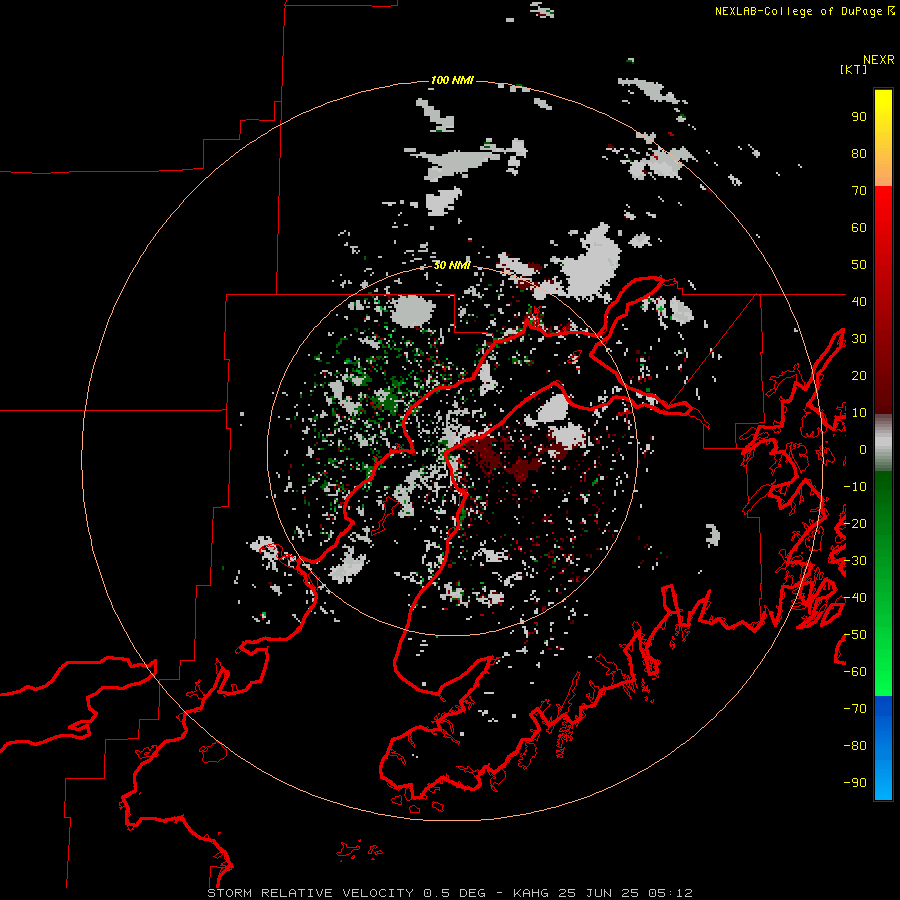Select the positive 20 knot scale label
The image size is (900, 900).
[x=859, y=376]
